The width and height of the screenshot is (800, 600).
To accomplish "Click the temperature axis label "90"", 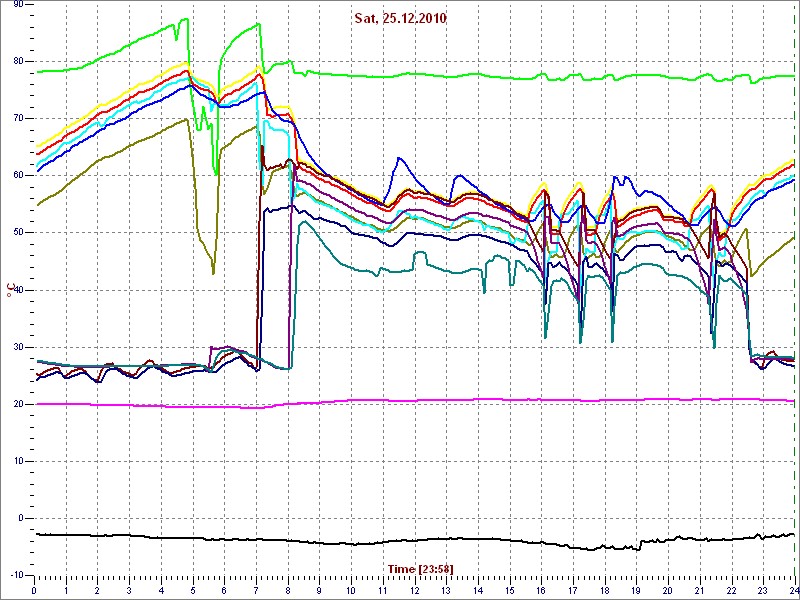I will click(17, 5).
